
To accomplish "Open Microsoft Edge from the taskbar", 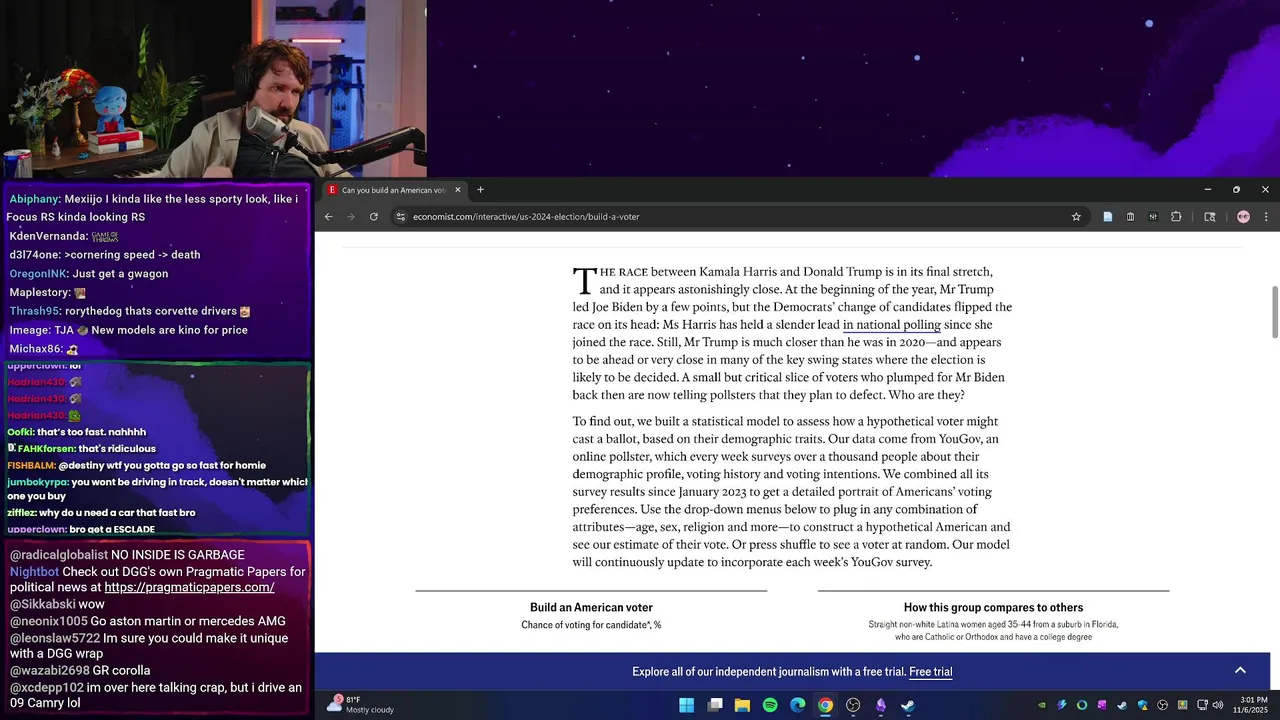I will coord(798,705).
